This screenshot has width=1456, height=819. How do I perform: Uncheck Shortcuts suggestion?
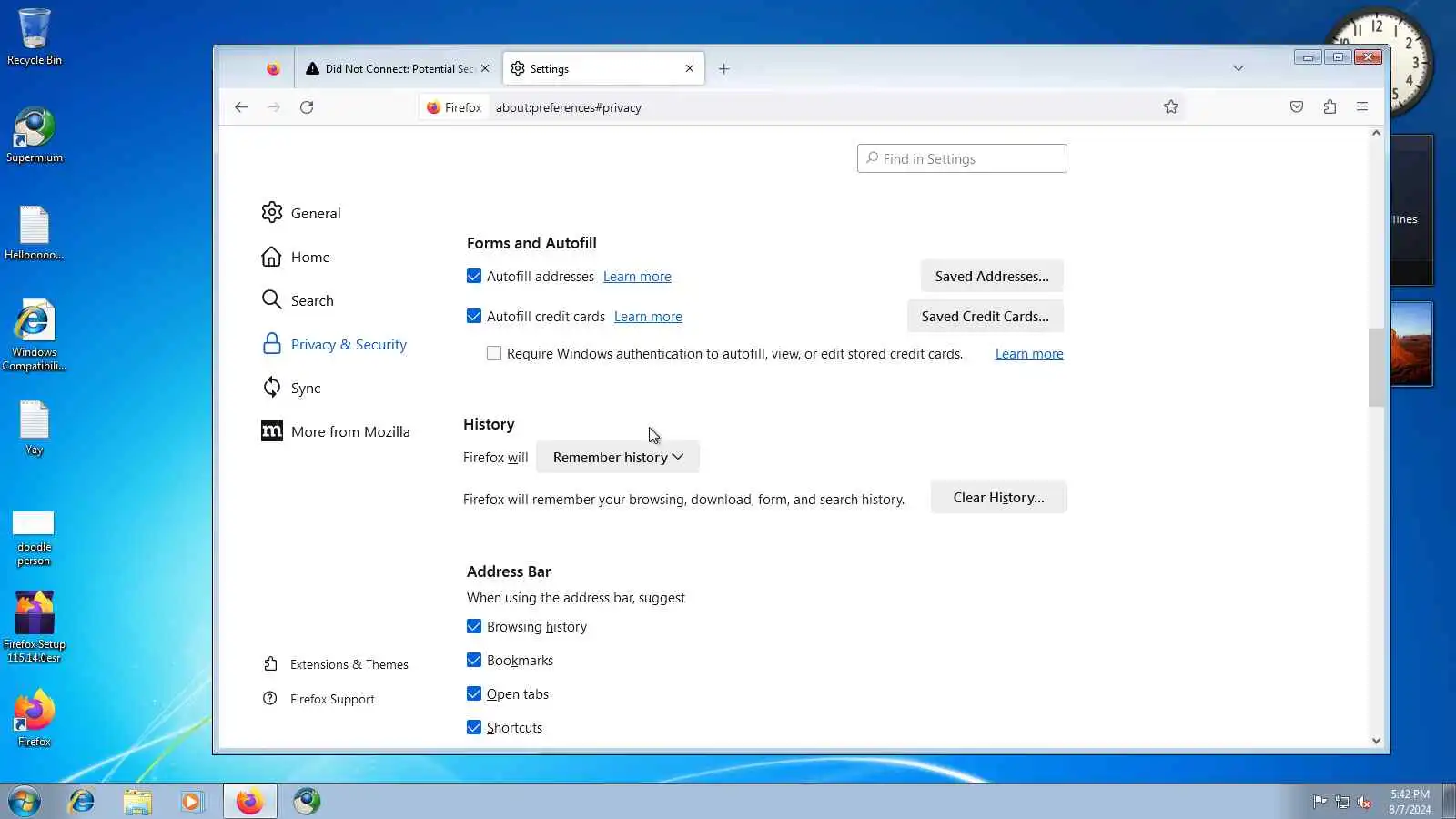(x=474, y=727)
